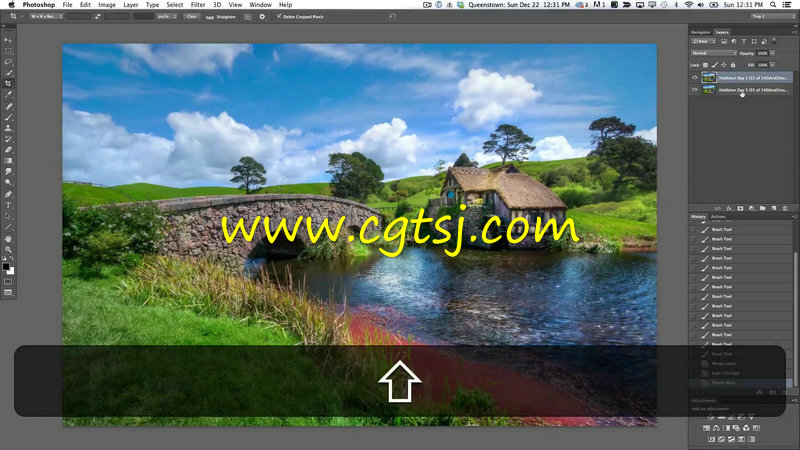The width and height of the screenshot is (800, 450).
Task: Open the Normal blend mode dropdown
Action: [x=714, y=53]
